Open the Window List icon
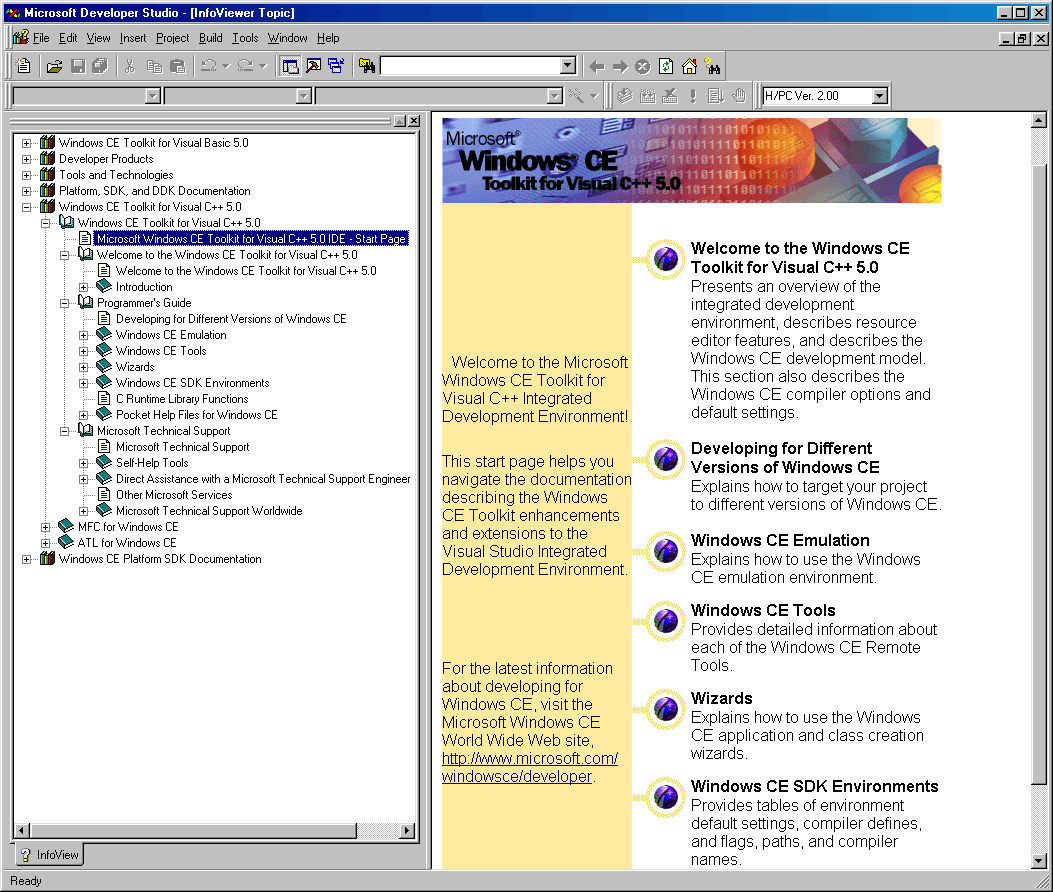 pyautogui.click(x=336, y=66)
